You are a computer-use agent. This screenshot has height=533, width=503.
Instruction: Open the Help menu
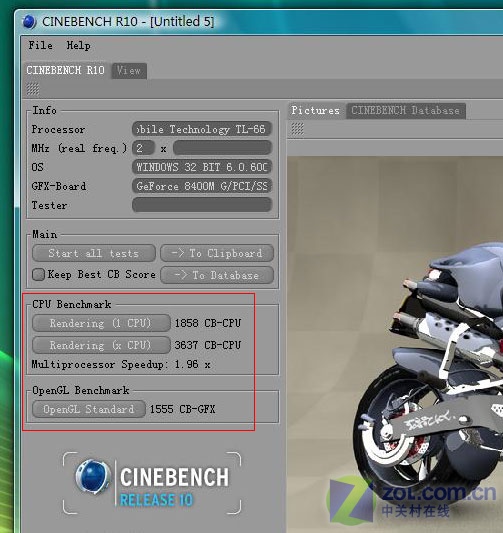tap(79, 45)
